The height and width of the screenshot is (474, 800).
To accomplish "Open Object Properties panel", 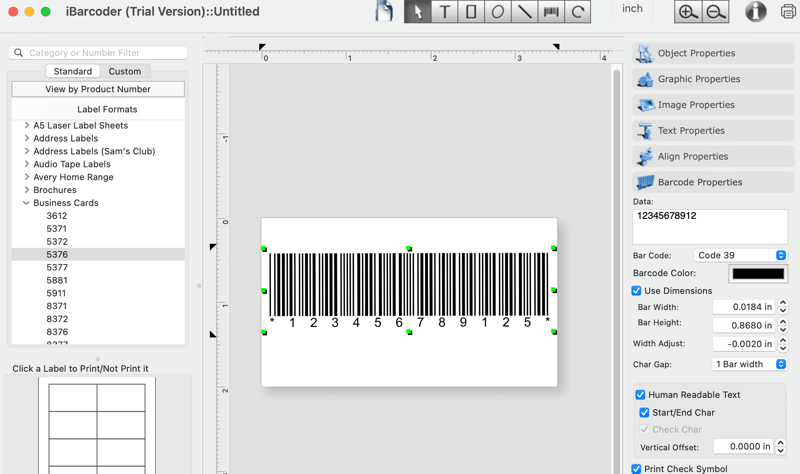I will click(713, 53).
